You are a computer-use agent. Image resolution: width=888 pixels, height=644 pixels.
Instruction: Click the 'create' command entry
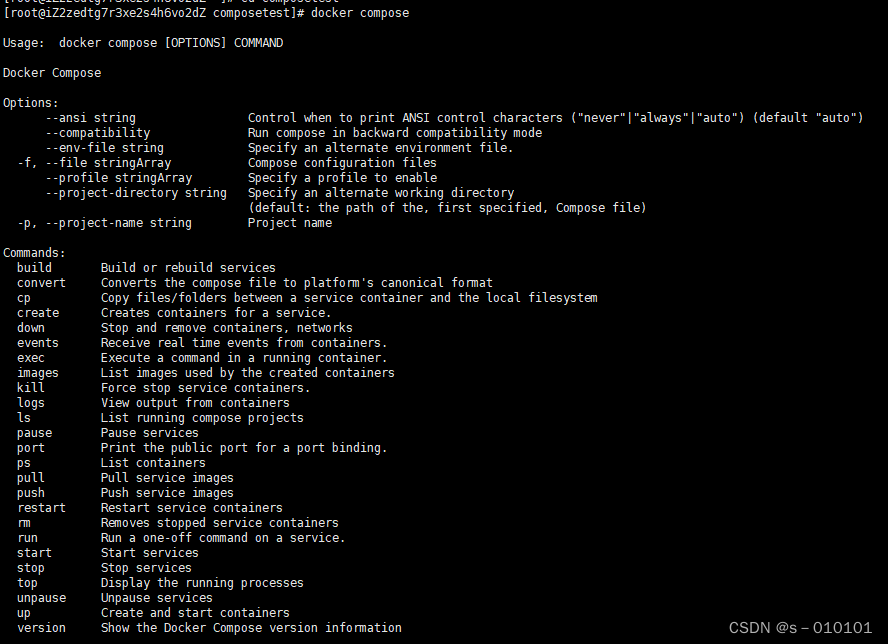click(x=38, y=313)
